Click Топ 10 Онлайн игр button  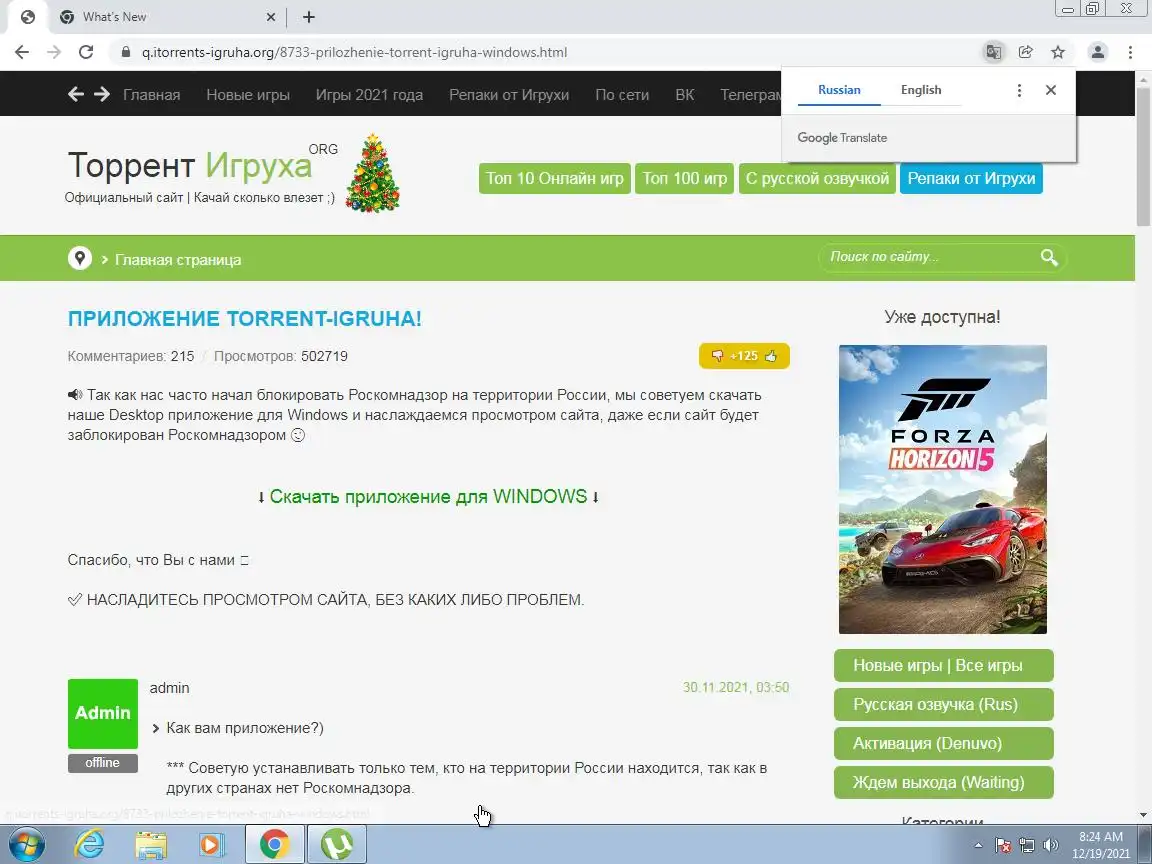pos(555,179)
